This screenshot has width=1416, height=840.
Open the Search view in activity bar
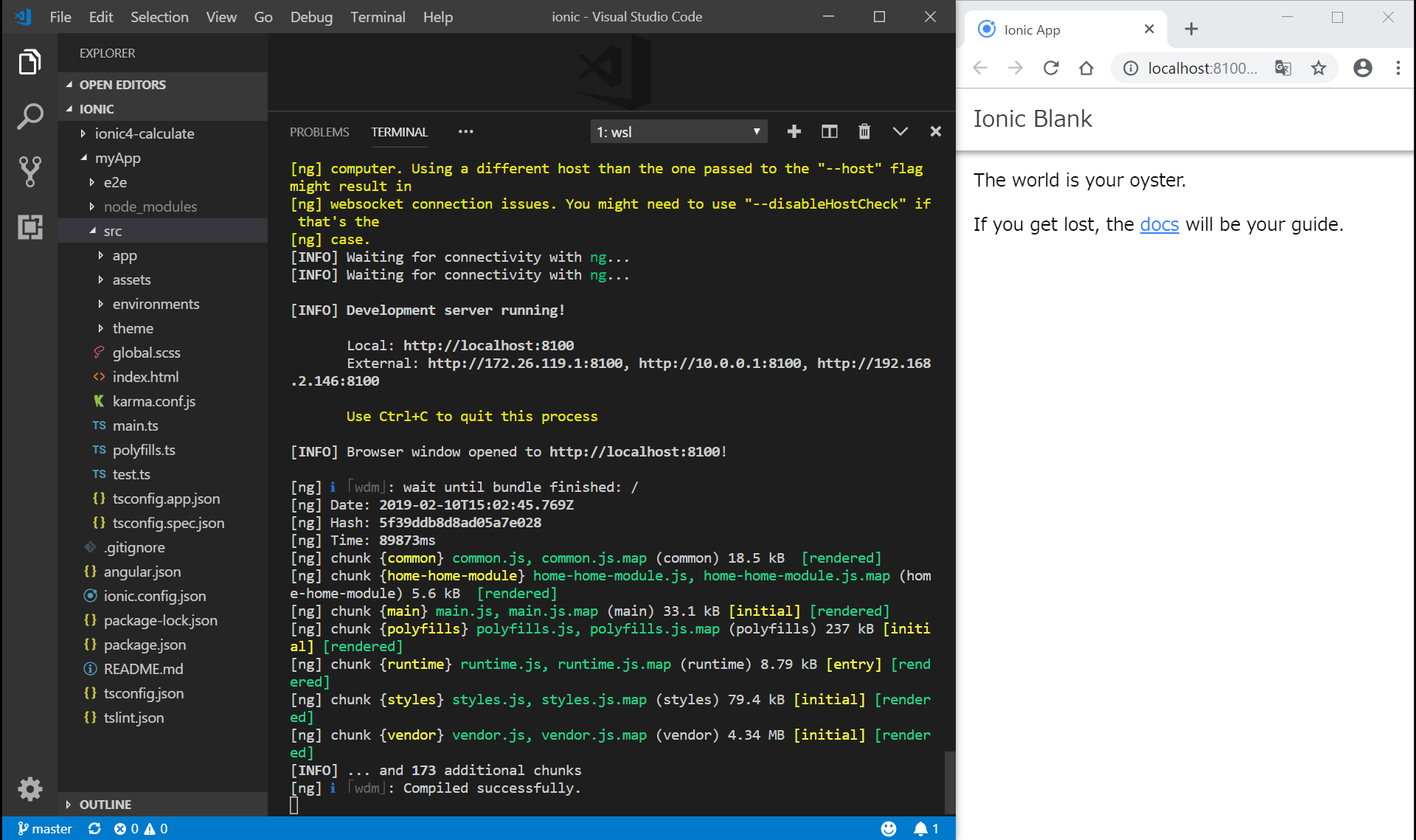point(29,117)
